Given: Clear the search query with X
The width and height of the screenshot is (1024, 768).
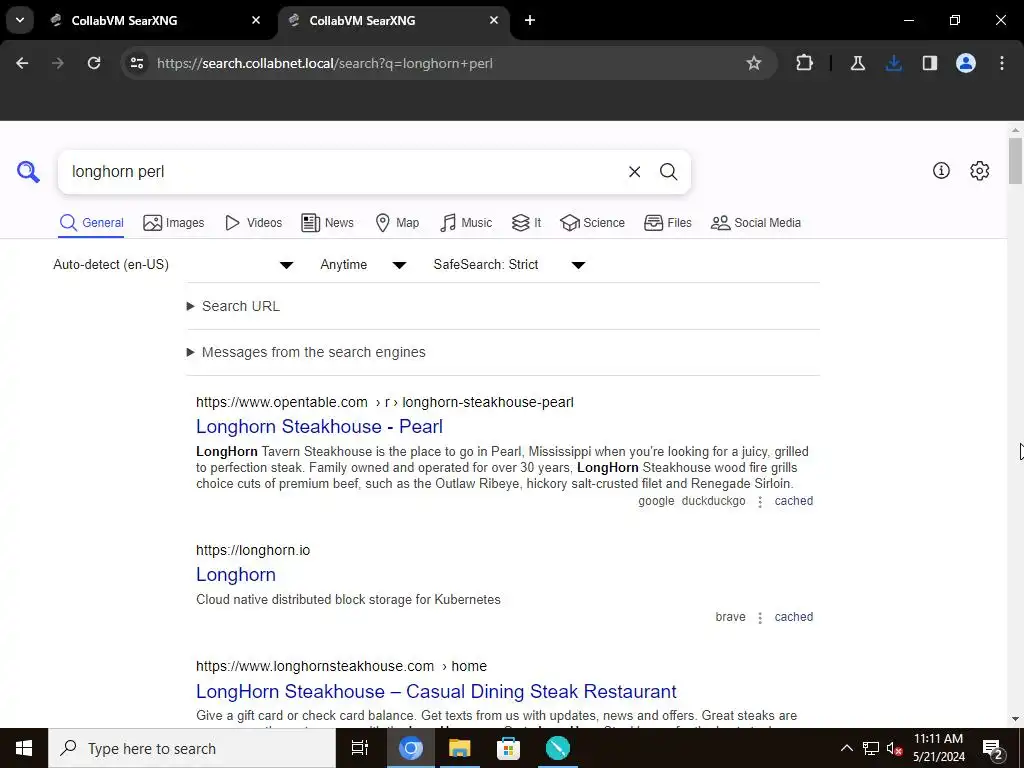Looking at the screenshot, I should point(634,172).
